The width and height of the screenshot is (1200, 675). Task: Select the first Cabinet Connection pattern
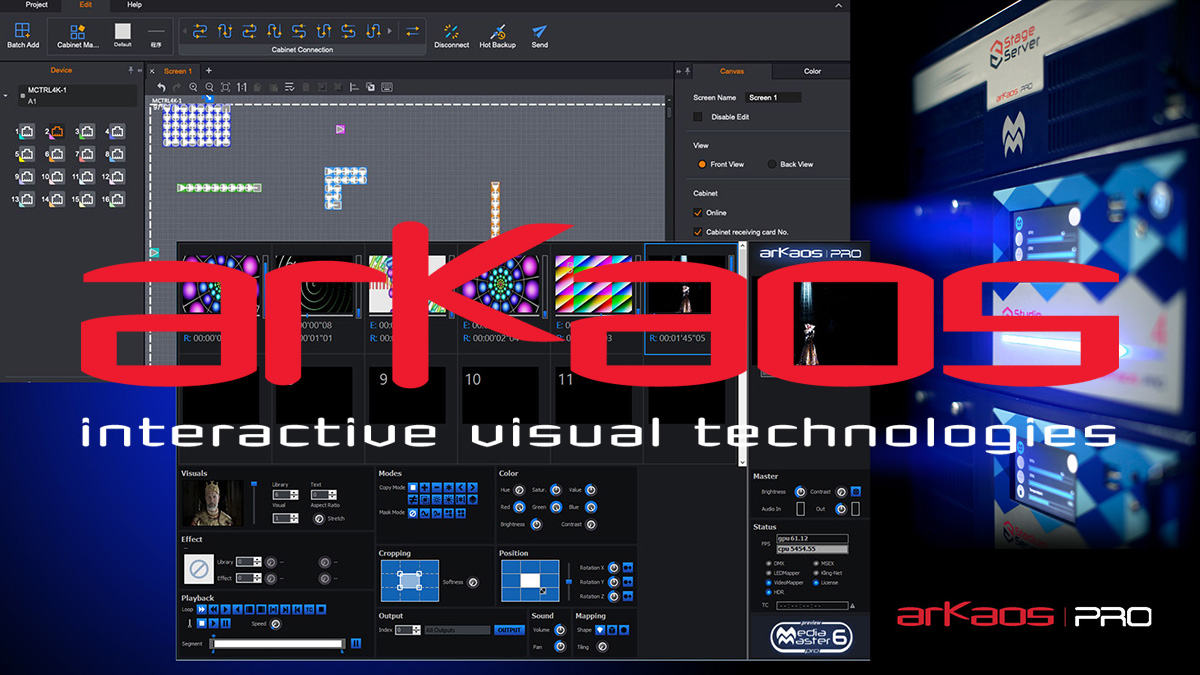(201, 31)
